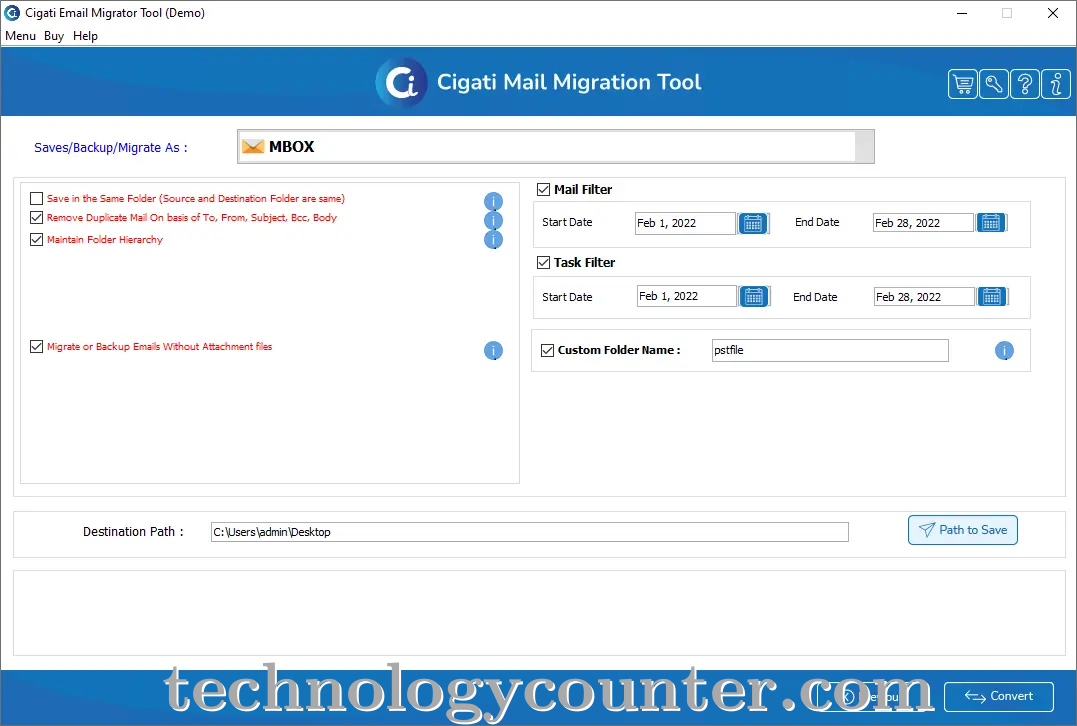Disable the Mail Filter checkbox
The image size is (1077, 726).
pos(543,190)
